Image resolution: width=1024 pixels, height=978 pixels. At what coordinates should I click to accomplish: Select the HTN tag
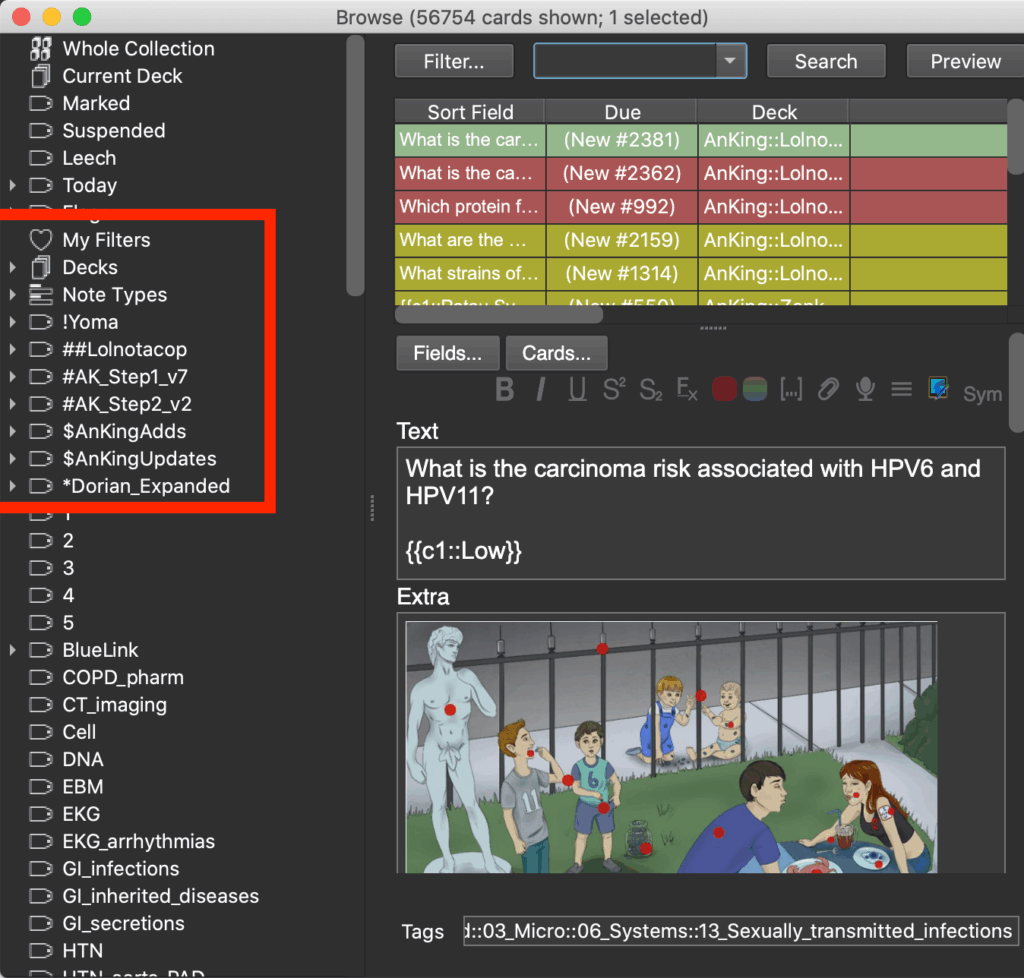[82, 951]
